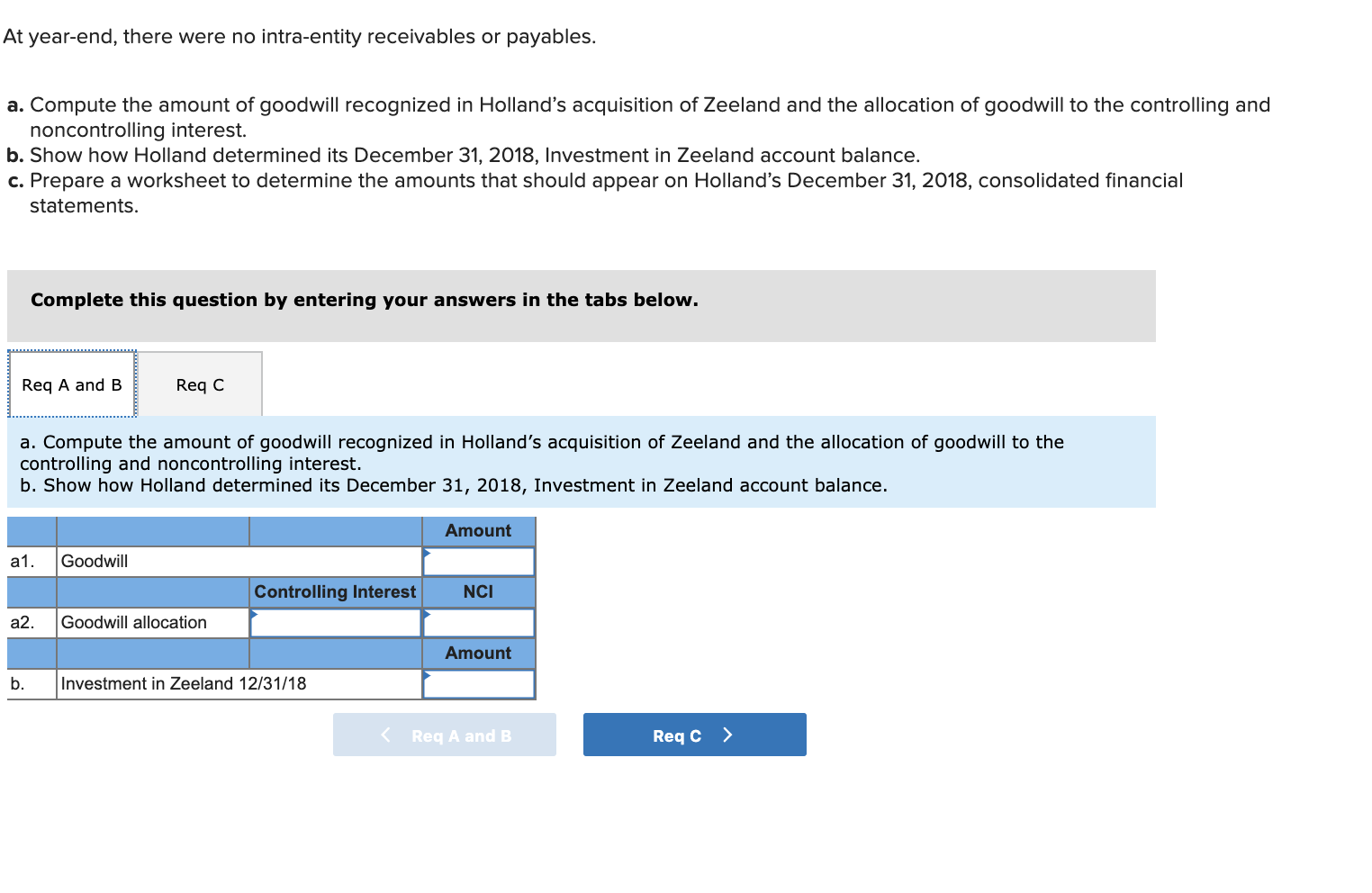Click the blue marker on Goodwill Amount cell

click(x=427, y=552)
